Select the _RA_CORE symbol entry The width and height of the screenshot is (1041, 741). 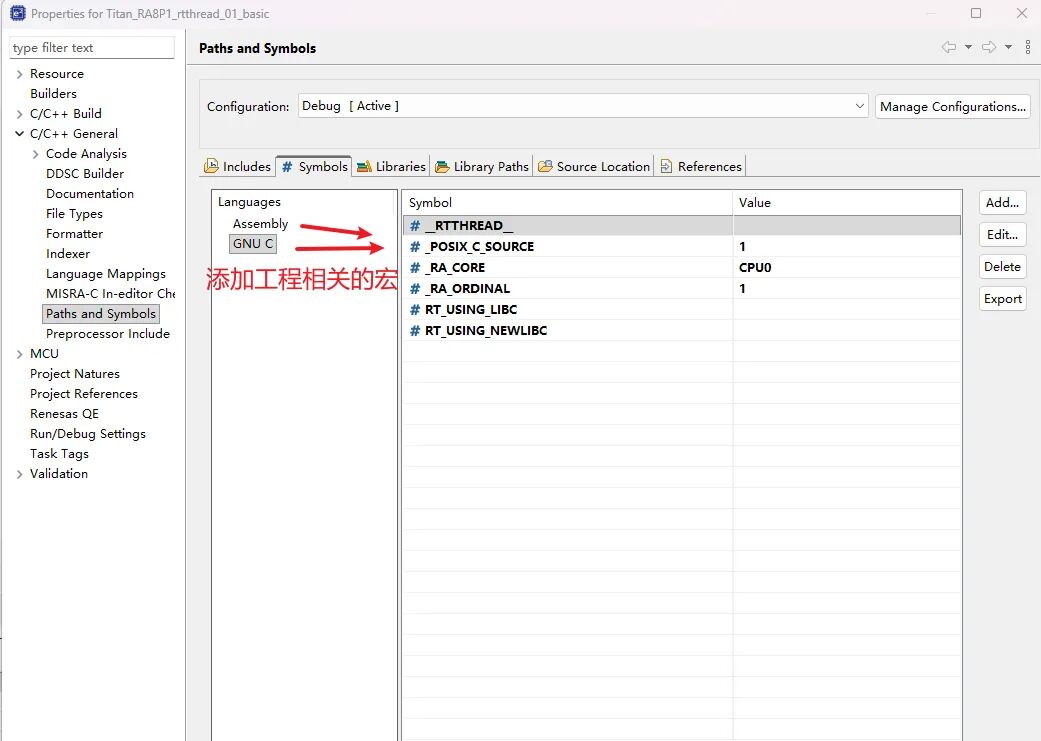[454, 268]
